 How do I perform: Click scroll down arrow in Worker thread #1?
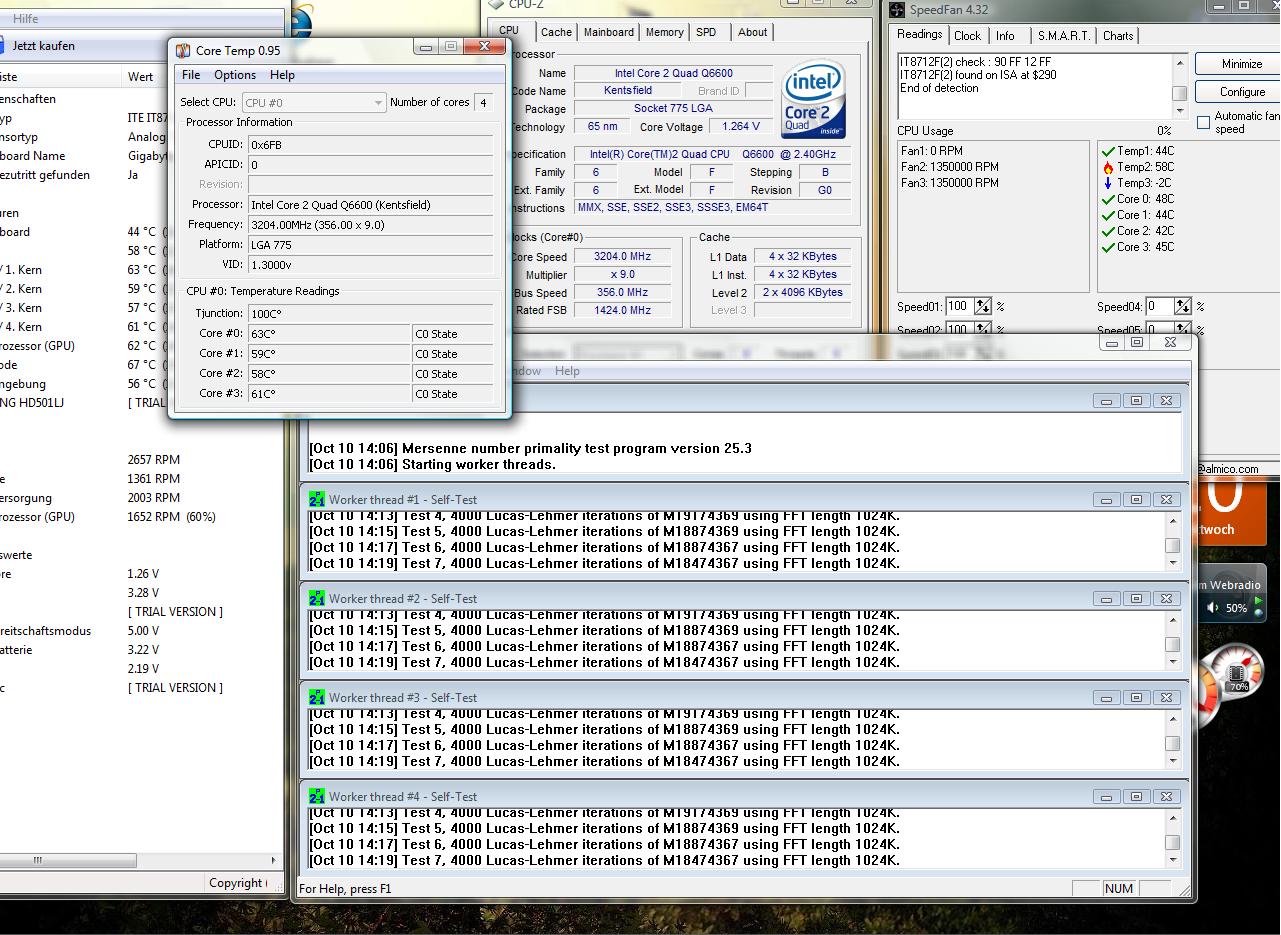(1172, 564)
